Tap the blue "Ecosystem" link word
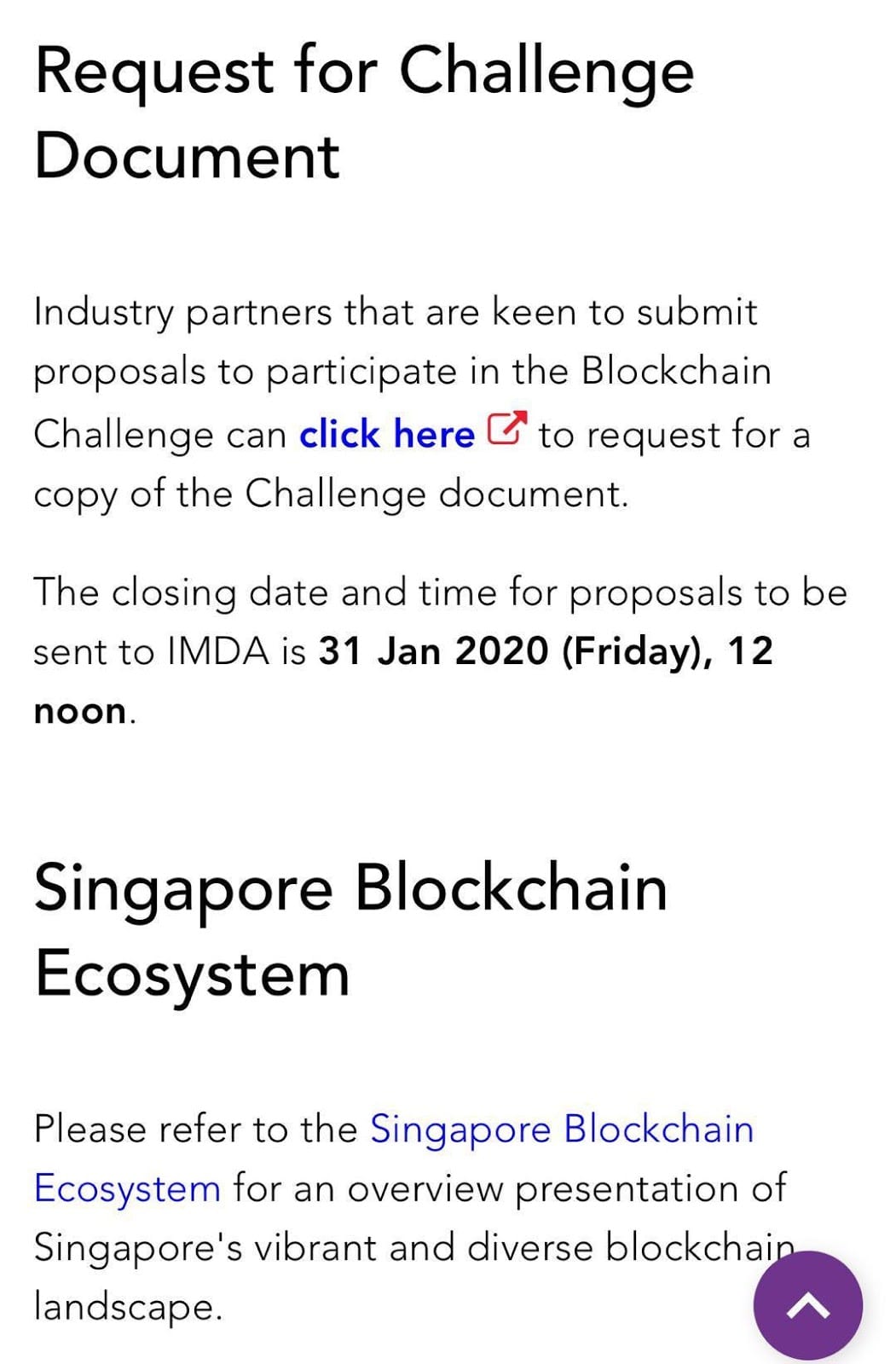 [x=127, y=1188]
